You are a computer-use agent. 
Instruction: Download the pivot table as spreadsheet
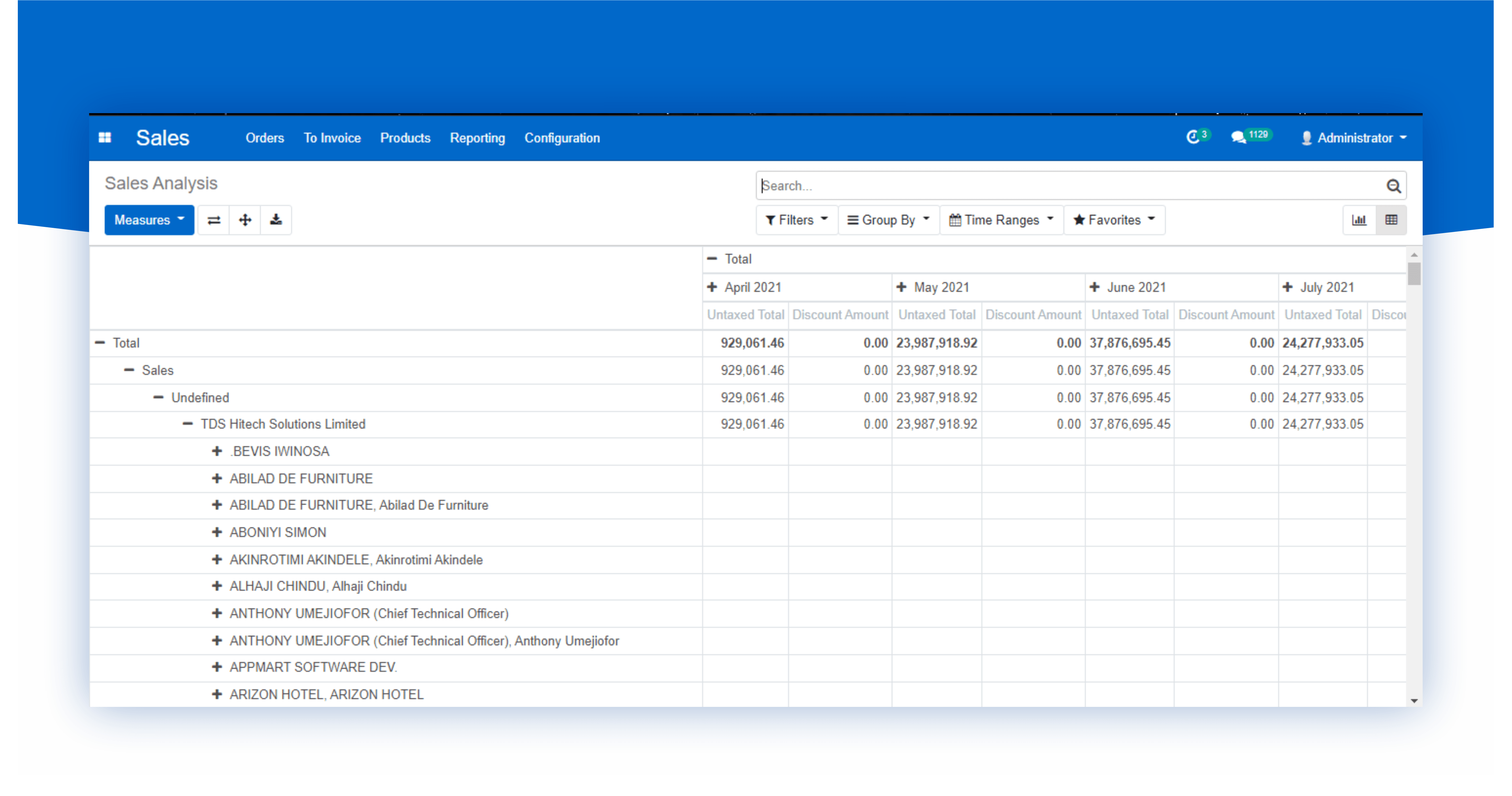pos(276,220)
